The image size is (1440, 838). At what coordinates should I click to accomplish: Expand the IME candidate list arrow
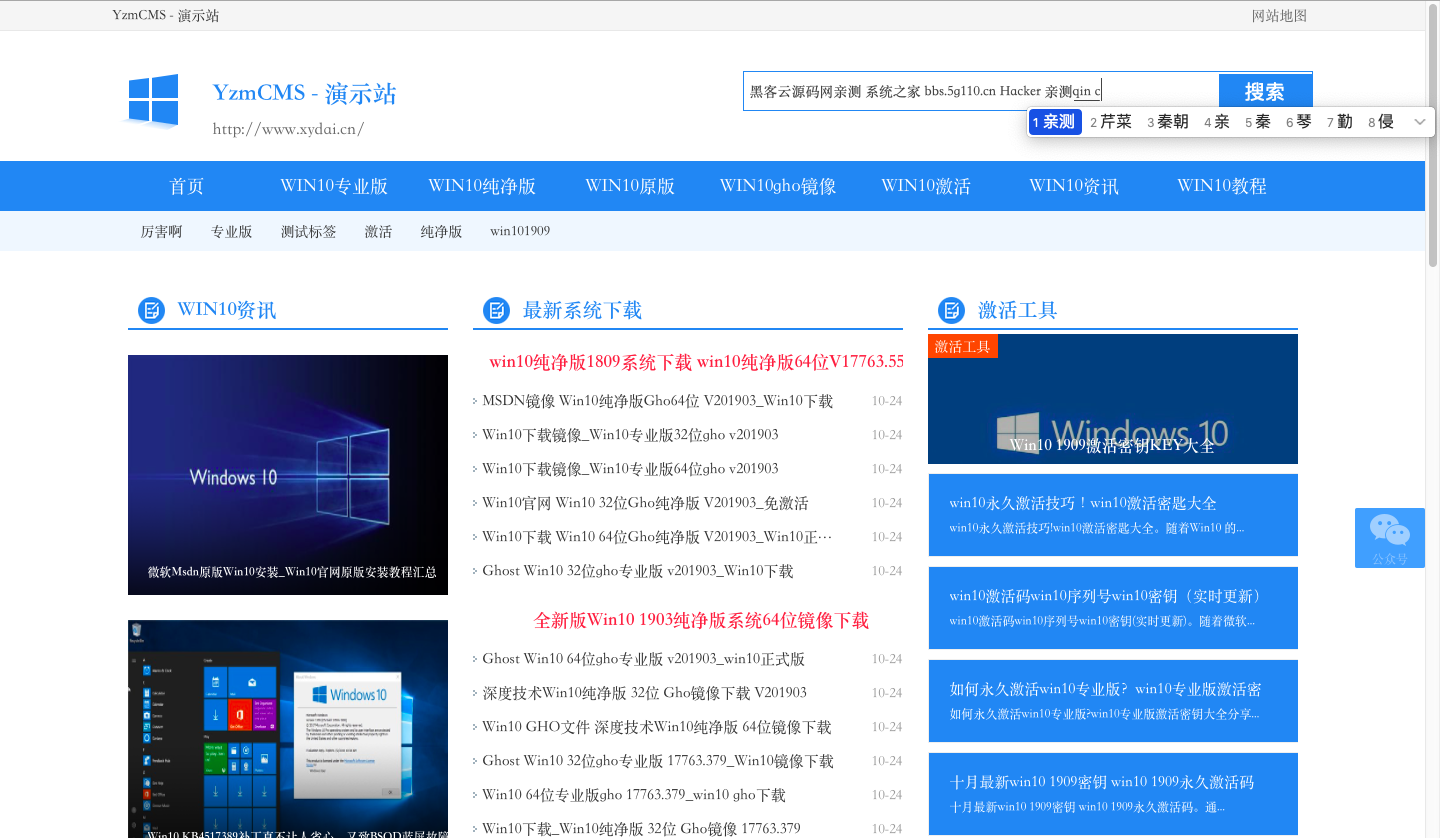pos(1419,122)
